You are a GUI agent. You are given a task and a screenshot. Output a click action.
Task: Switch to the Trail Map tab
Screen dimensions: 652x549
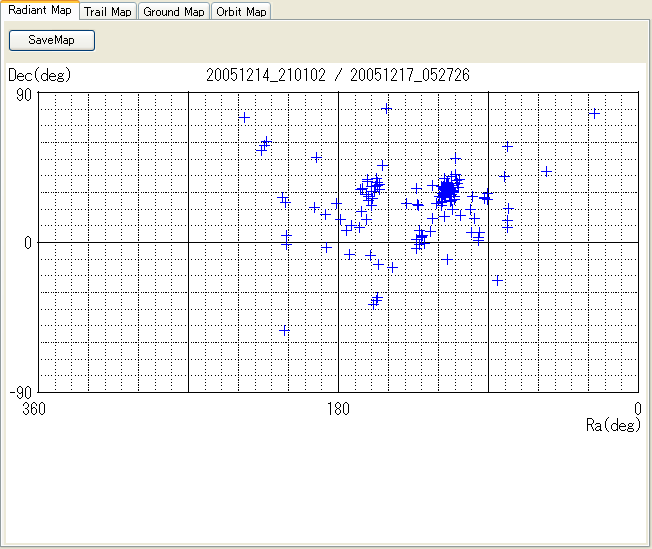(x=108, y=12)
